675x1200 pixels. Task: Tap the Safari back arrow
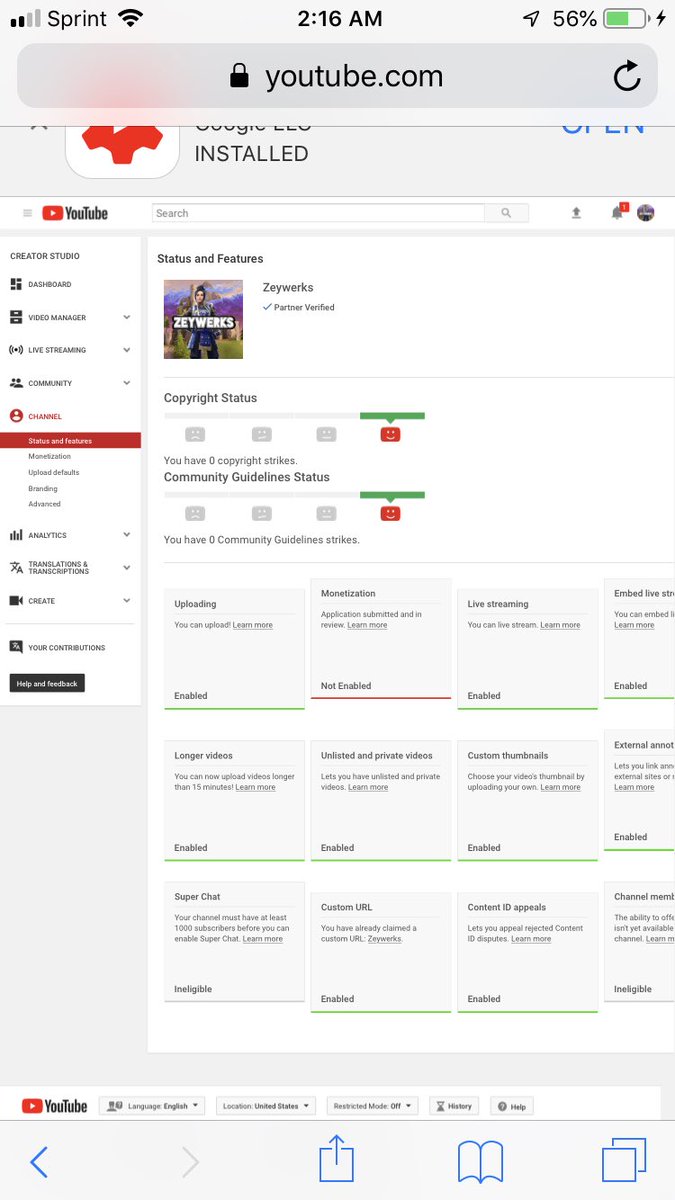point(39,1161)
